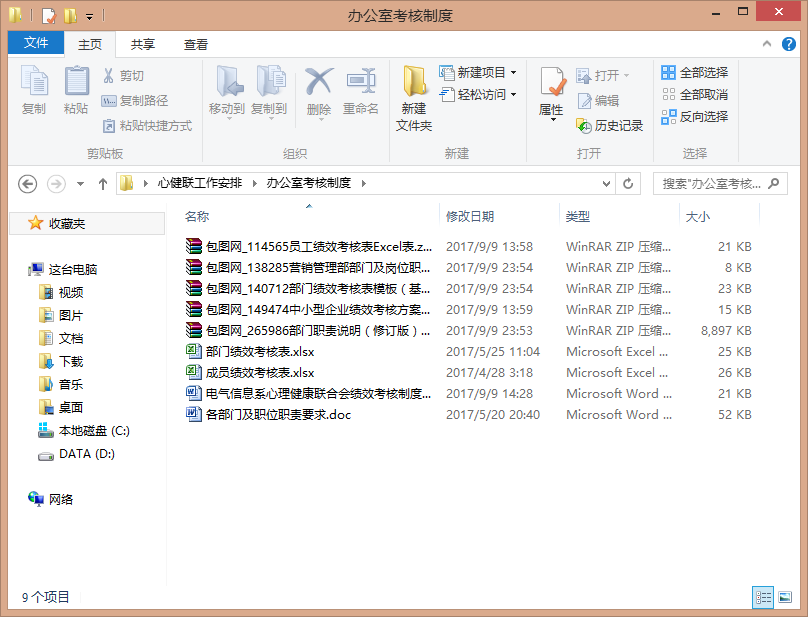Clear selection with 全部取消

tap(700, 94)
